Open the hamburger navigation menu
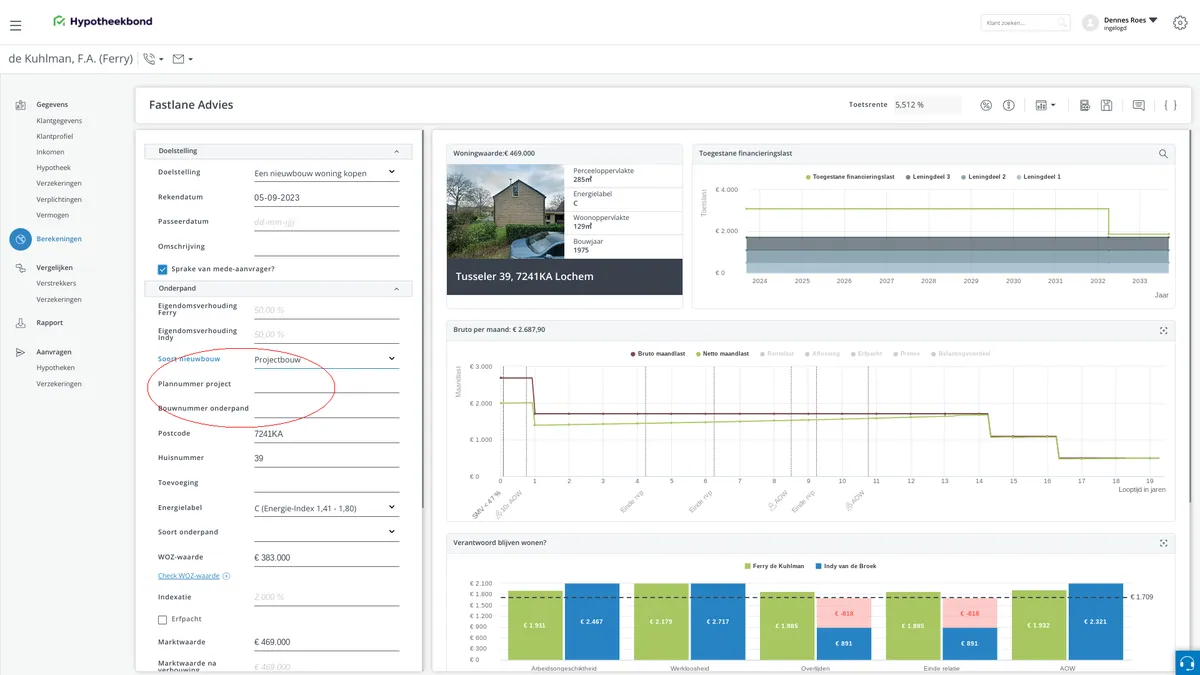 click(x=15, y=25)
